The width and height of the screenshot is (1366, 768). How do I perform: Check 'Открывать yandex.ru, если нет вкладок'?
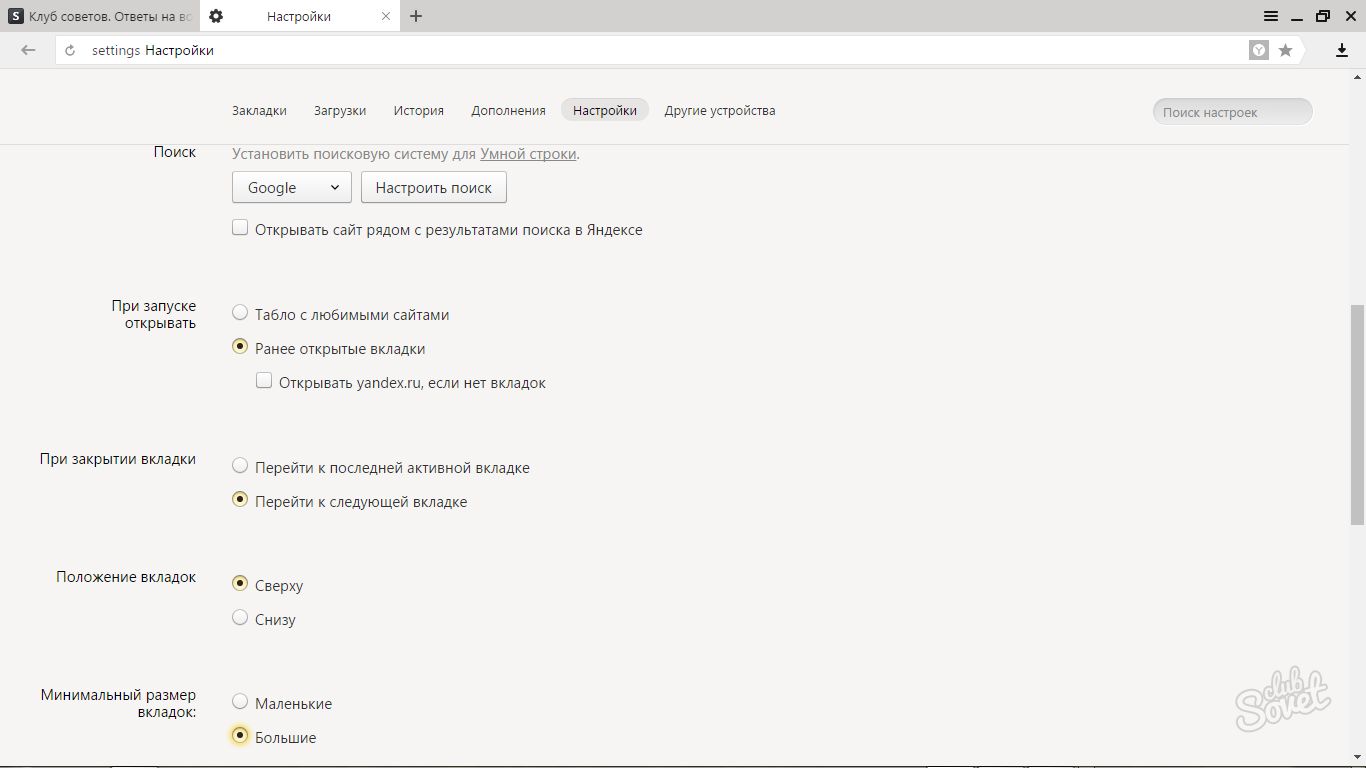(x=264, y=381)
